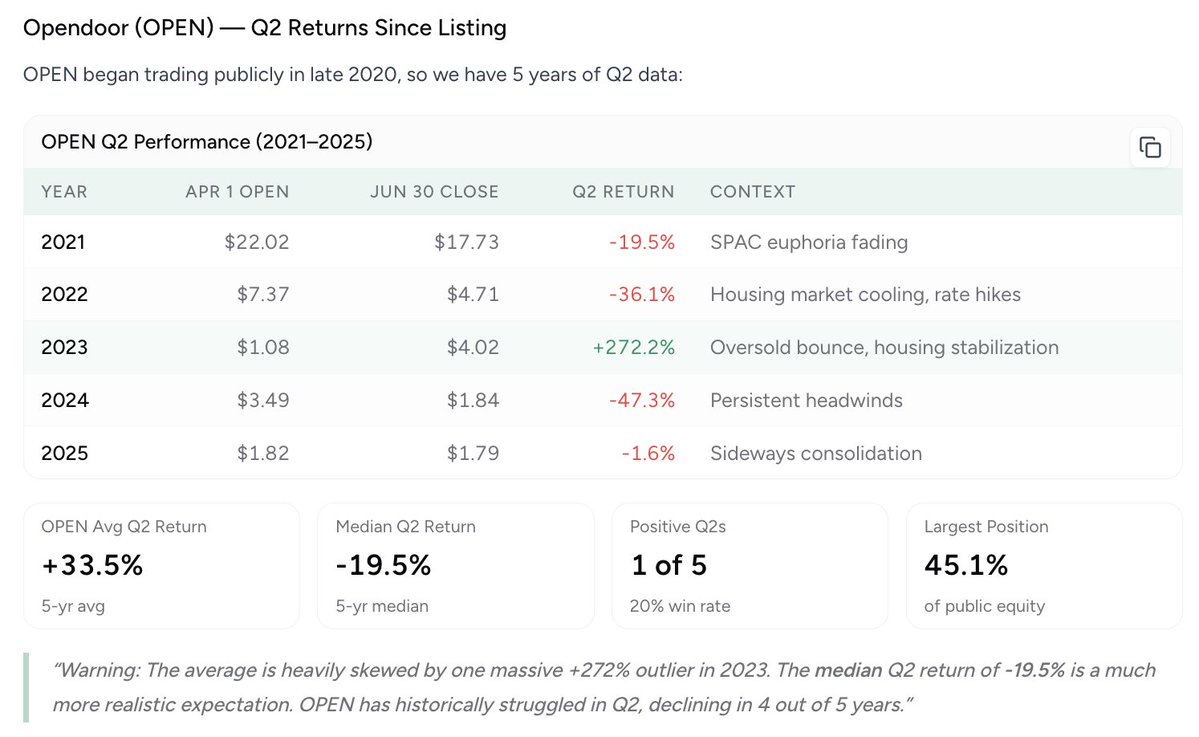This screenshot has height=737, width=1199.
Task: Click the 2021 row year cell
Action: tap(64, 241)
